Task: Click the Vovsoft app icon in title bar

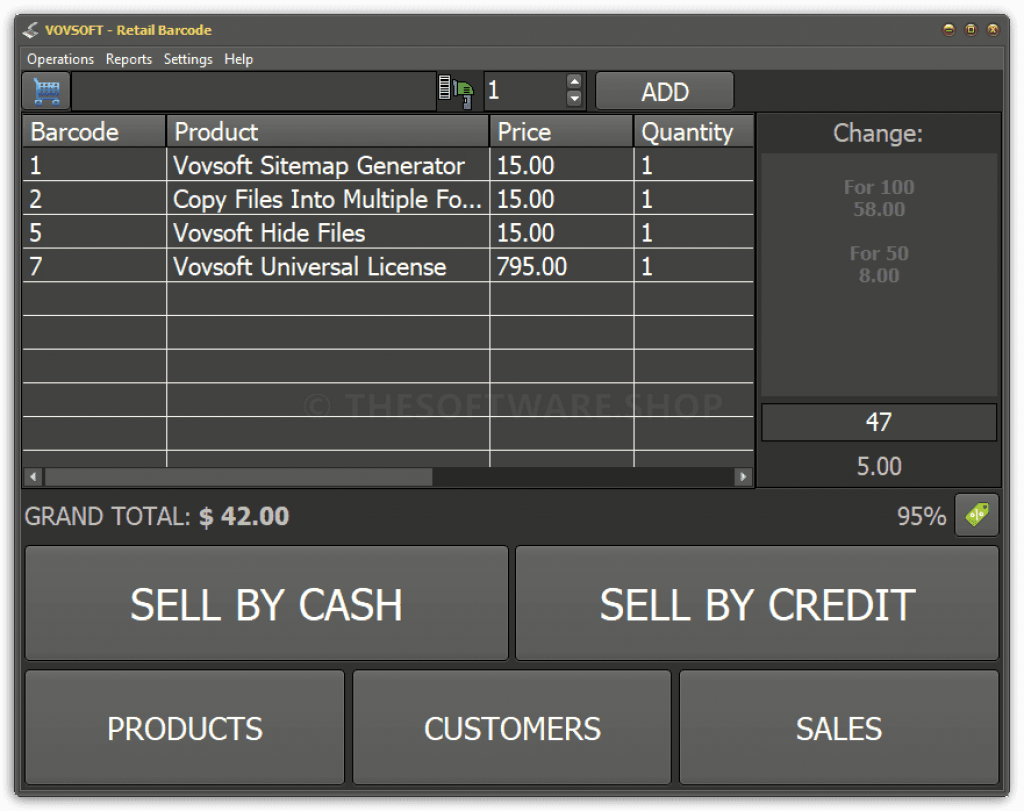Action: coord(30,30)
